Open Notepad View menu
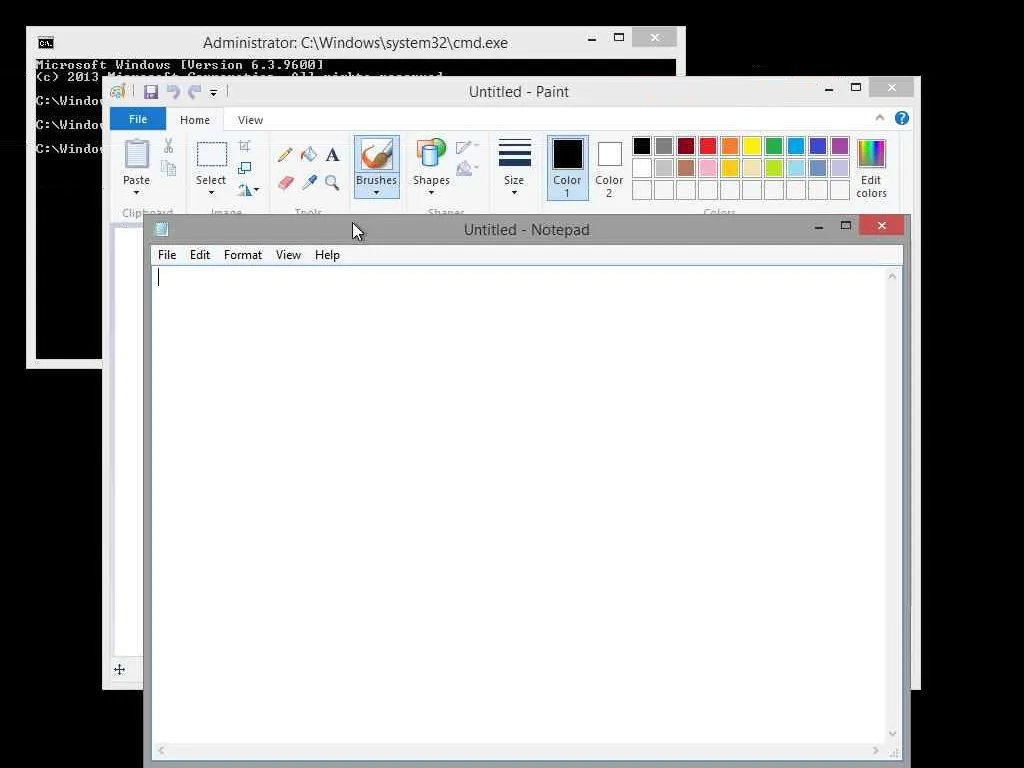Screen dimensions: 1024x768 (x=288, y=255)
